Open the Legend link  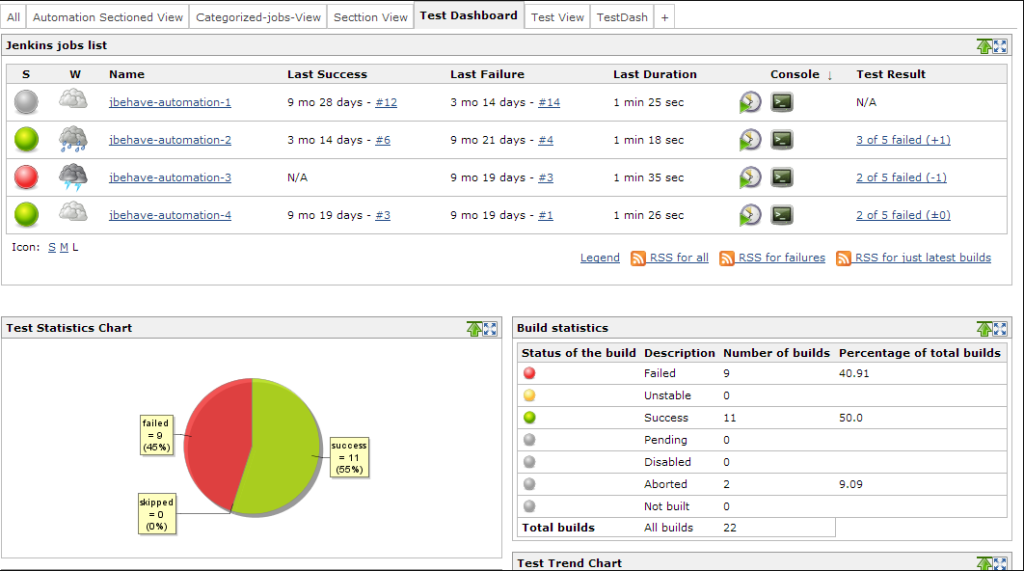coord(600,257)
